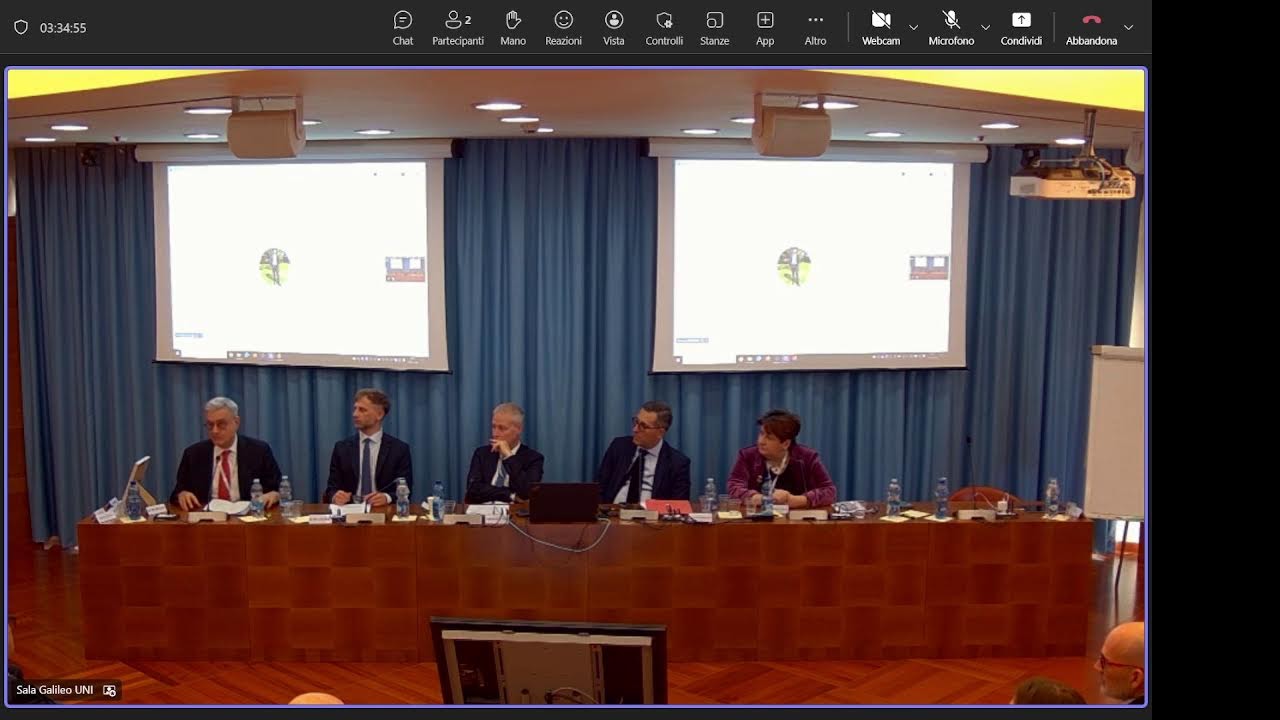Show the Partecipanti list
Viewport: 1280px width, 720px height.
click(x=458, y=28)
